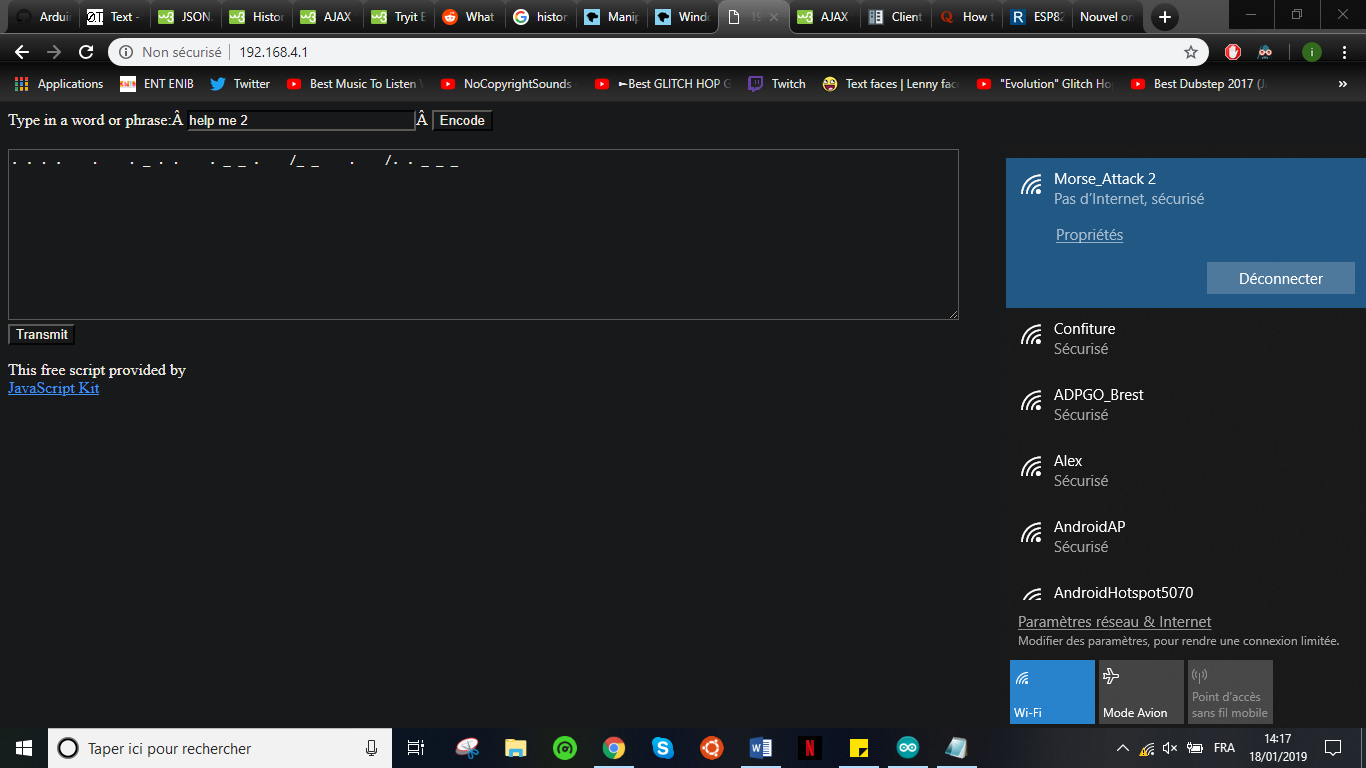
Task: Toggle Mode Avion tile
Action: pyautogui.click(x=1141, y=692)
